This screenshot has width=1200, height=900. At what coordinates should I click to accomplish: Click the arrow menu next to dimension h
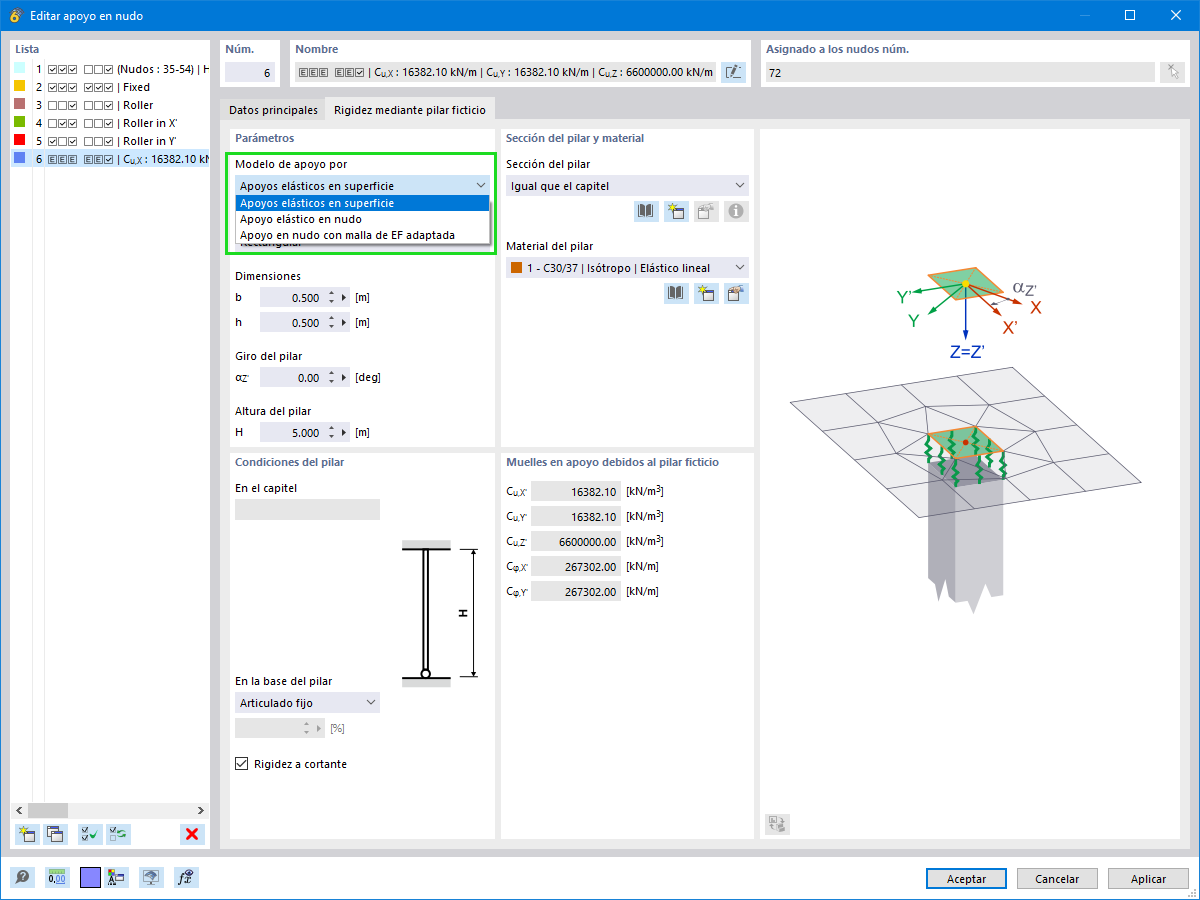[346, 323]
